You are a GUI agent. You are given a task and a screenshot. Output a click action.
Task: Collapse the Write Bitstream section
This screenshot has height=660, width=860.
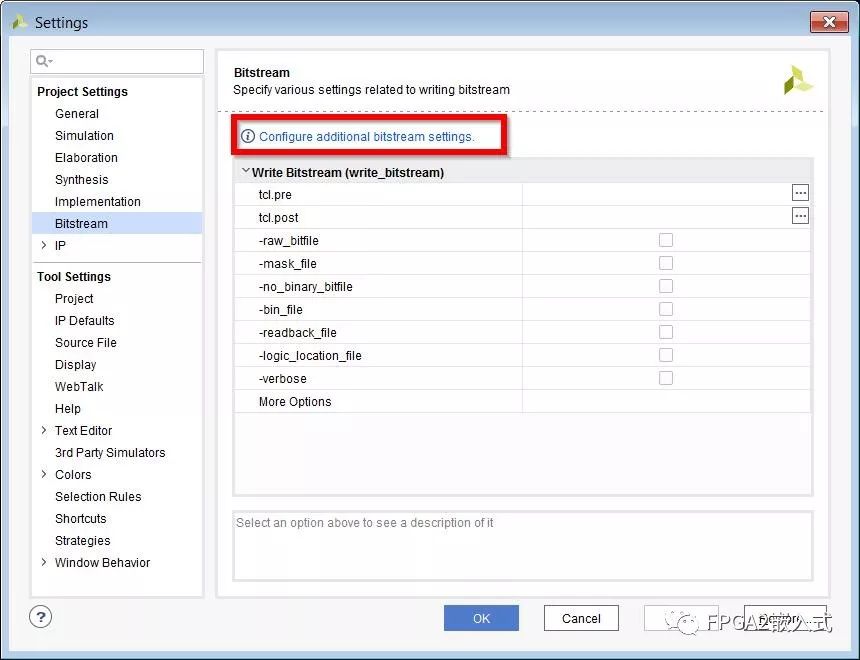point(245,171)
